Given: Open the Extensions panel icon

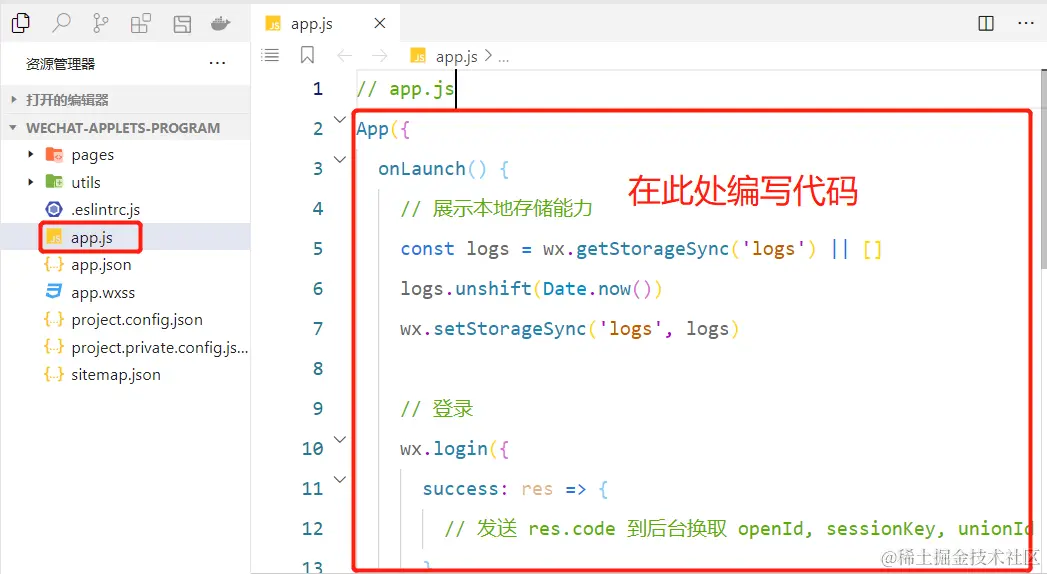Looking at the screenshot, I should [141, 24].
